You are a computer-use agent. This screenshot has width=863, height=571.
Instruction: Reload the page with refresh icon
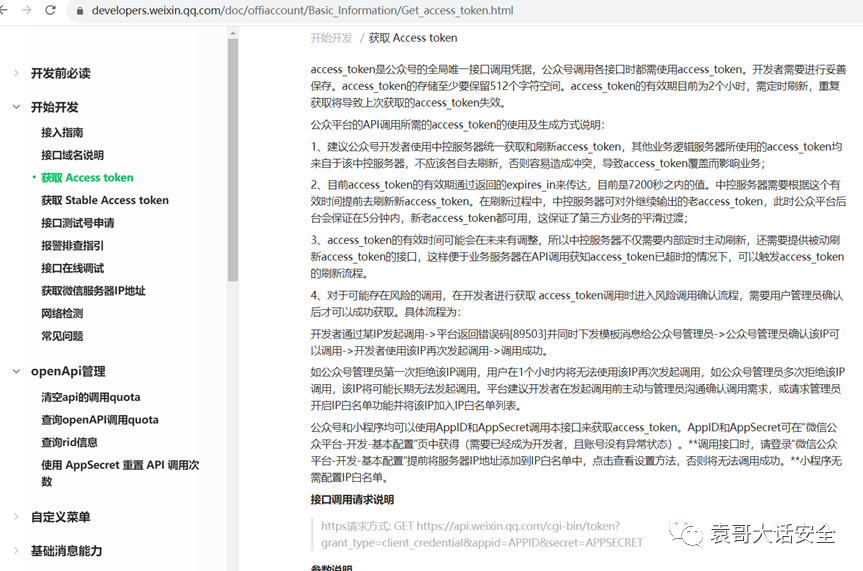pyautogui.click(x=50, y=10)
